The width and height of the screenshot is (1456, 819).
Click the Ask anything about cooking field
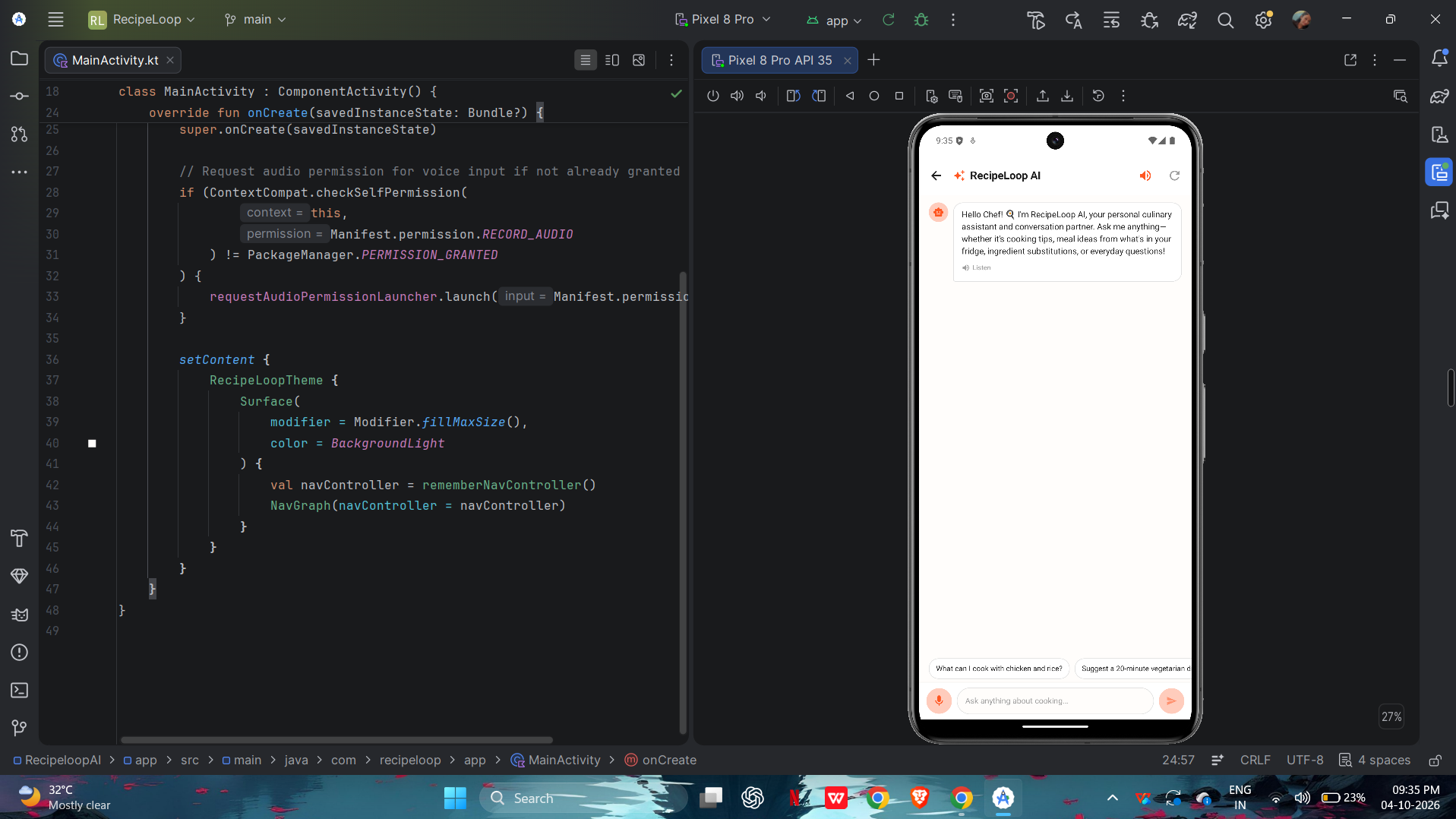[1054, 700]
